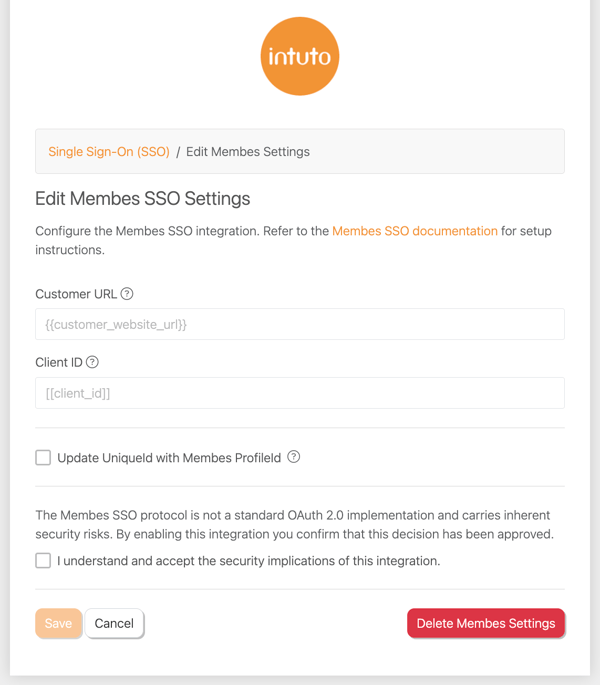Click the OAuth 2.0 security warning text
The width and height of the screenshot is (600, 685).
(x=295, y=525)
